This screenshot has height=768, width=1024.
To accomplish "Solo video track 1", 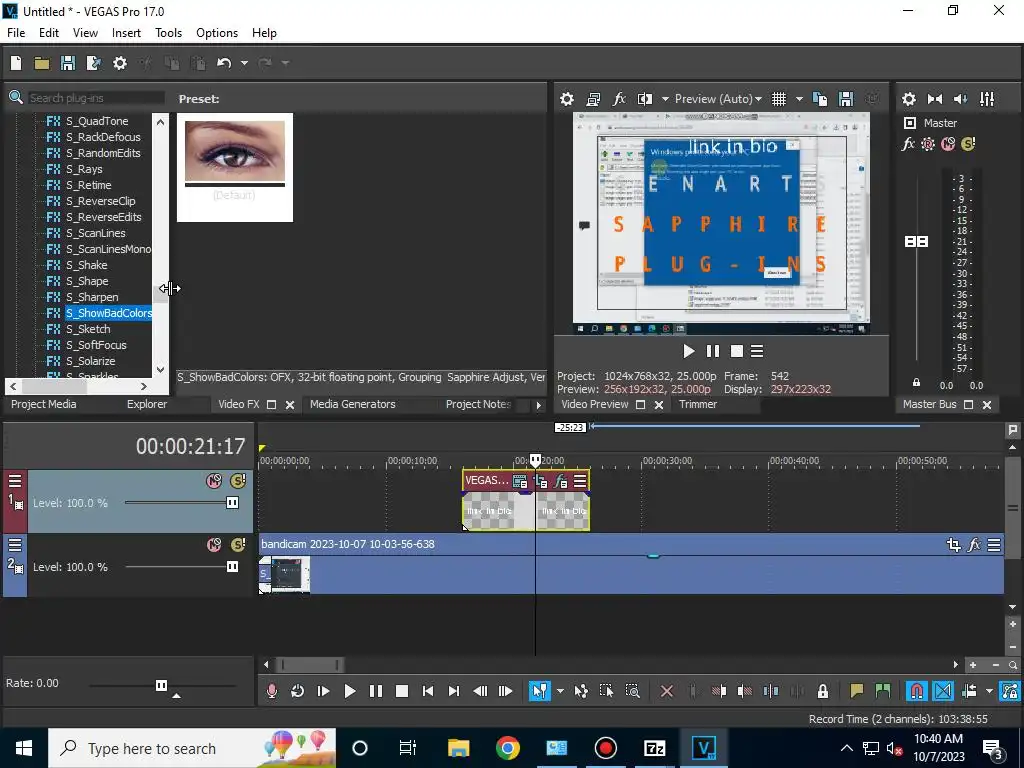I will tap(238, 481).
